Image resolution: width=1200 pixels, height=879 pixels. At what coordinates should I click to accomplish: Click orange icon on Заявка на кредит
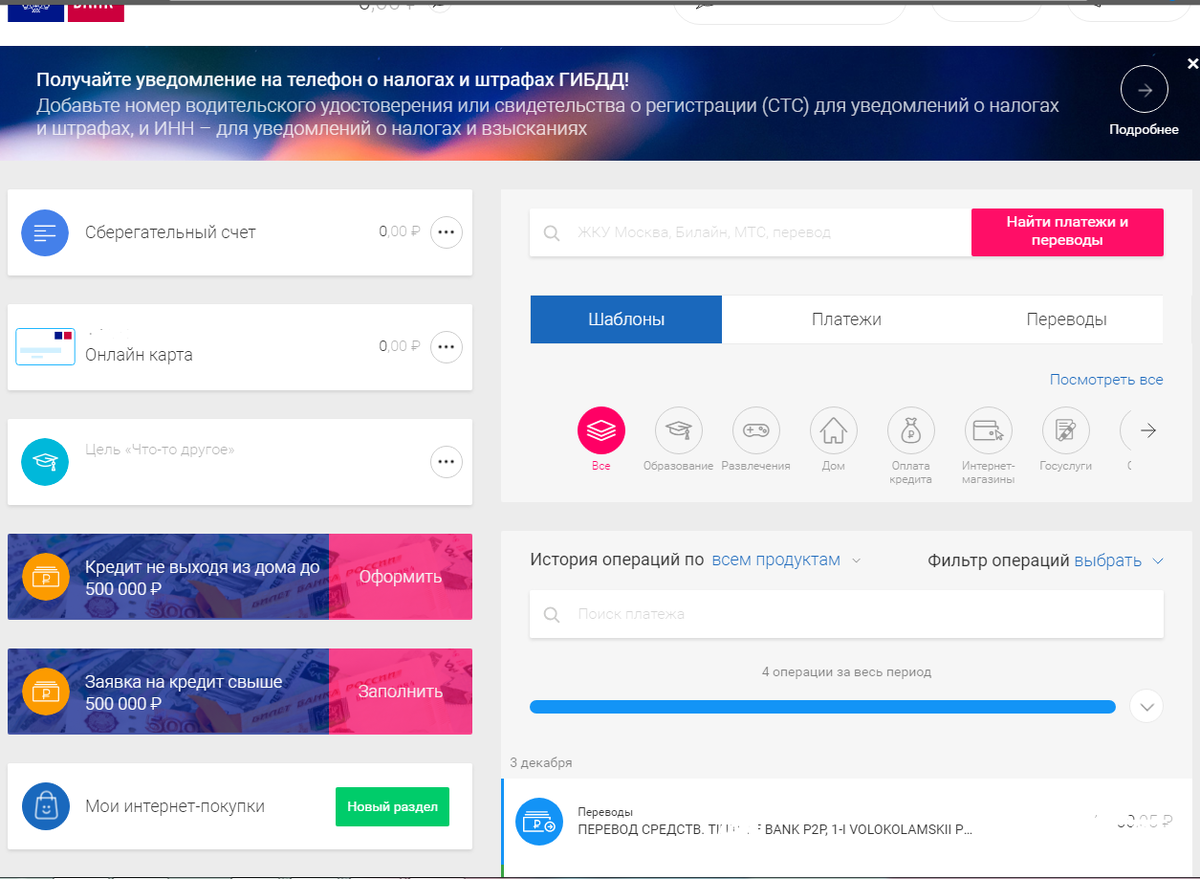45,692
